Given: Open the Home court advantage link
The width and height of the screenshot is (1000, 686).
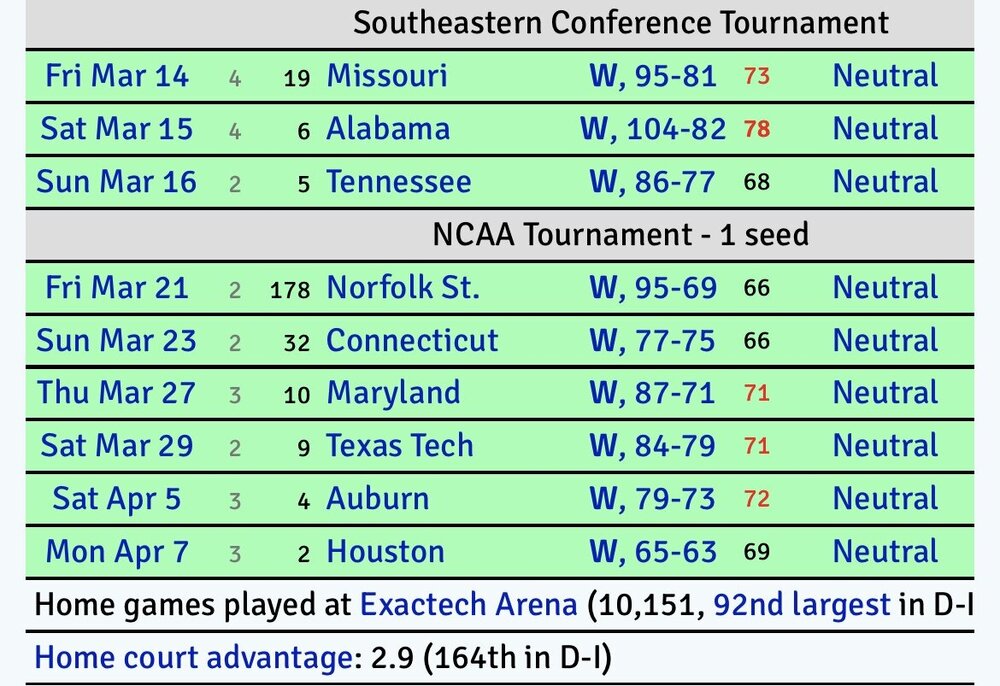Looking at the screenshot, I should (189, 658).
